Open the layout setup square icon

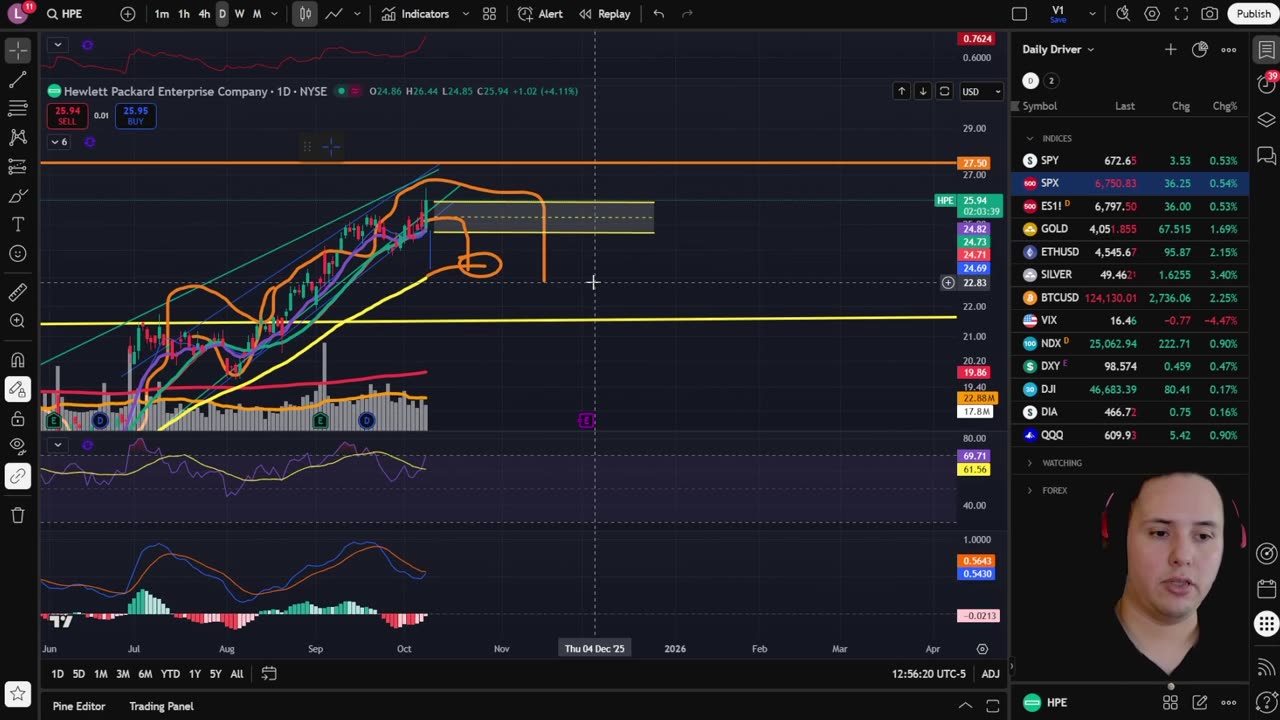tap(1019, 14)
